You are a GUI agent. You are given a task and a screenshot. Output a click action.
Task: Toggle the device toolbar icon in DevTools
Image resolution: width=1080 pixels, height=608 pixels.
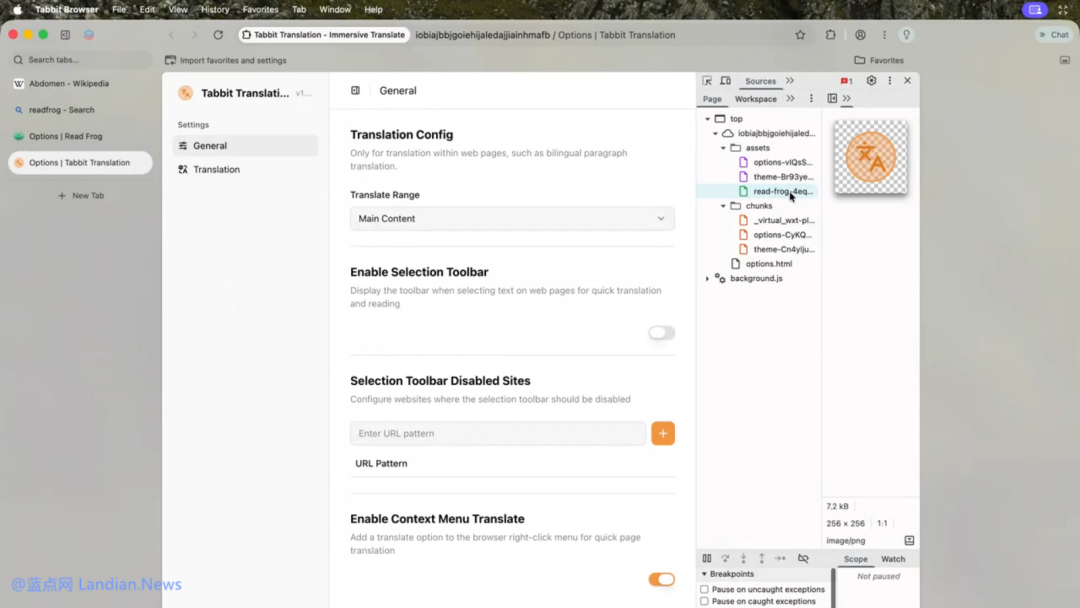pos(725,81)
